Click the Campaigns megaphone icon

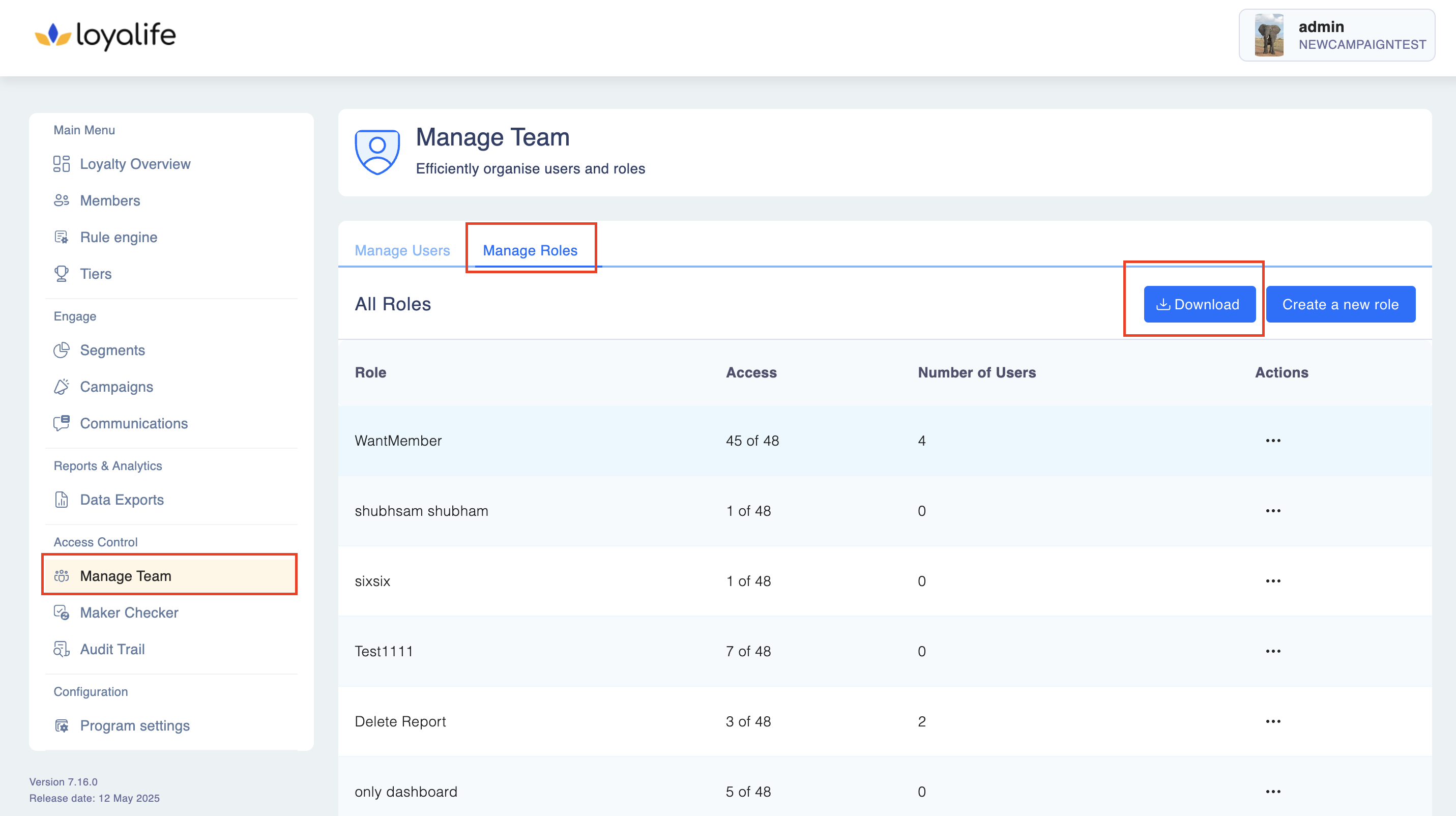pos(61,387)
